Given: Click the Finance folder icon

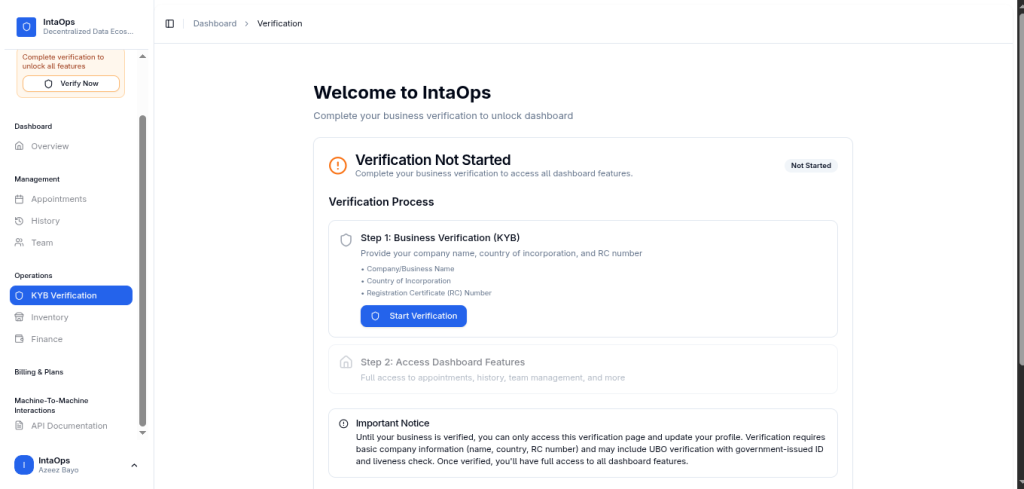Looking at the screenshot, I should tap(20, 339).
